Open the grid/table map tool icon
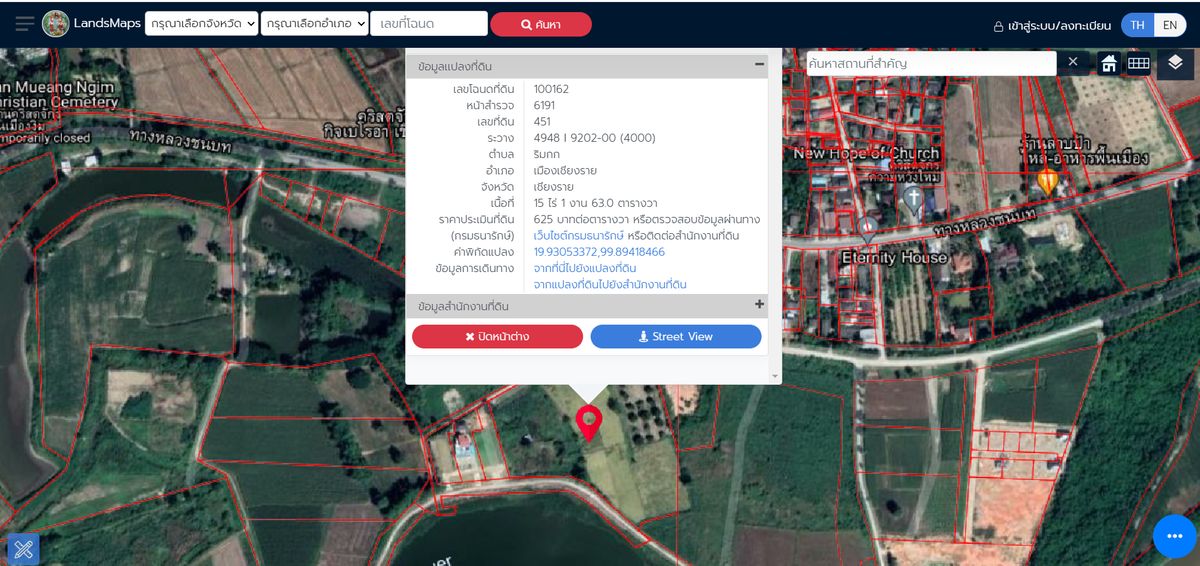Image resolution: width=1200 pixels, height=566 pixels. coord(1138,64)
